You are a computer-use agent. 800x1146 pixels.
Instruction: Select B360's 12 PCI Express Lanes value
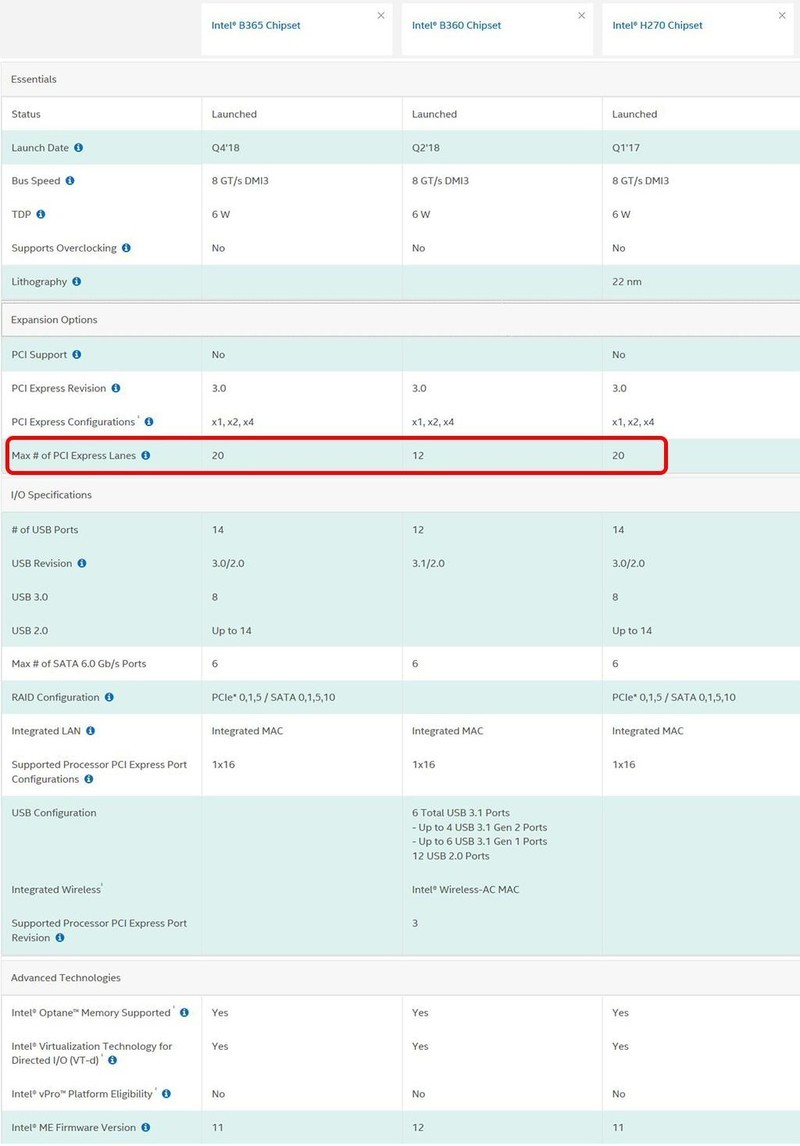point(418,455)
